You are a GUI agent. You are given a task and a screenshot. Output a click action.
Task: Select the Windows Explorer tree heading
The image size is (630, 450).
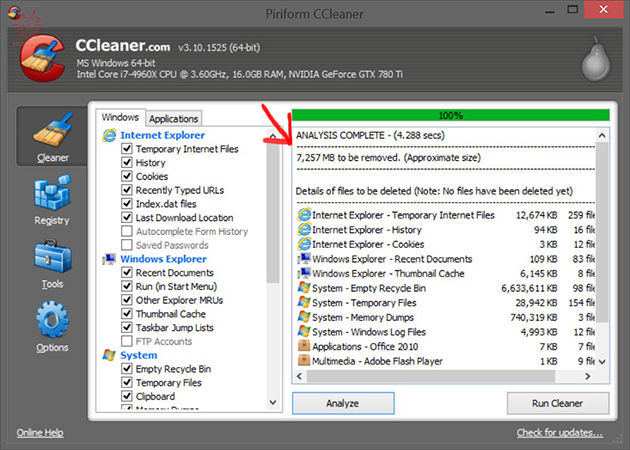164,259
